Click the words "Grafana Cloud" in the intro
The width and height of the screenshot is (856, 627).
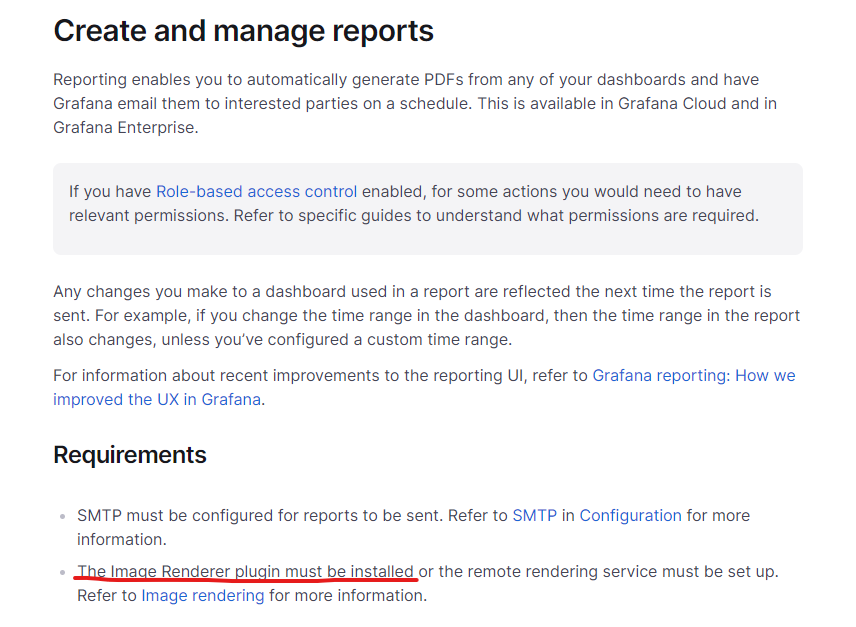pyautogui.click(x=665, y=103)
